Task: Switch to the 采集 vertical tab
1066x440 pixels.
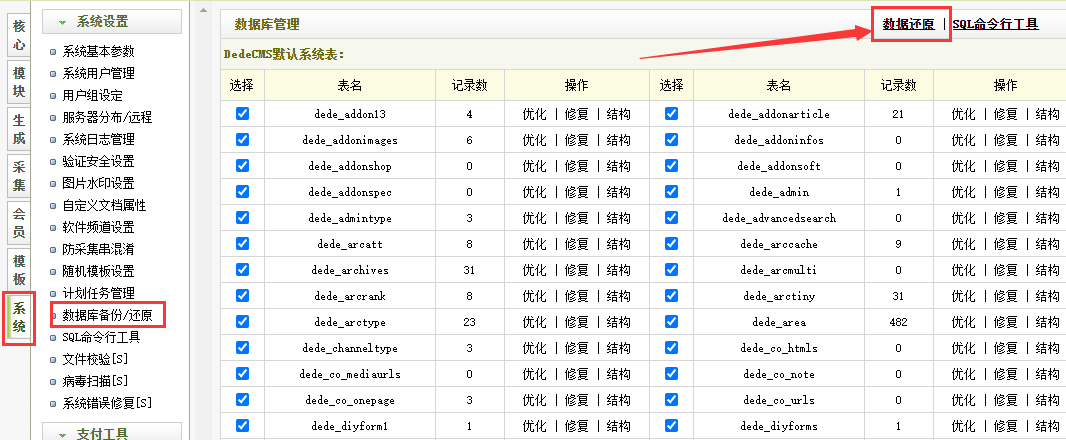Action: tap(19, 178)
